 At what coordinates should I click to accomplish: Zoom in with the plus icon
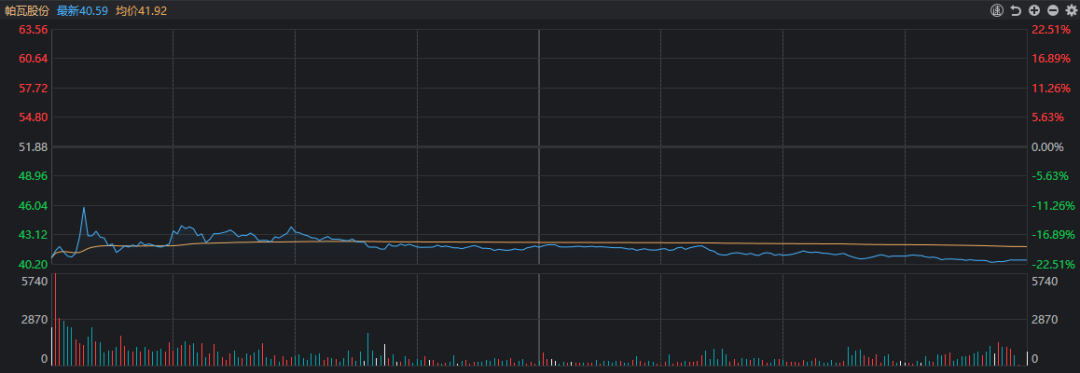coord(1034,10)
